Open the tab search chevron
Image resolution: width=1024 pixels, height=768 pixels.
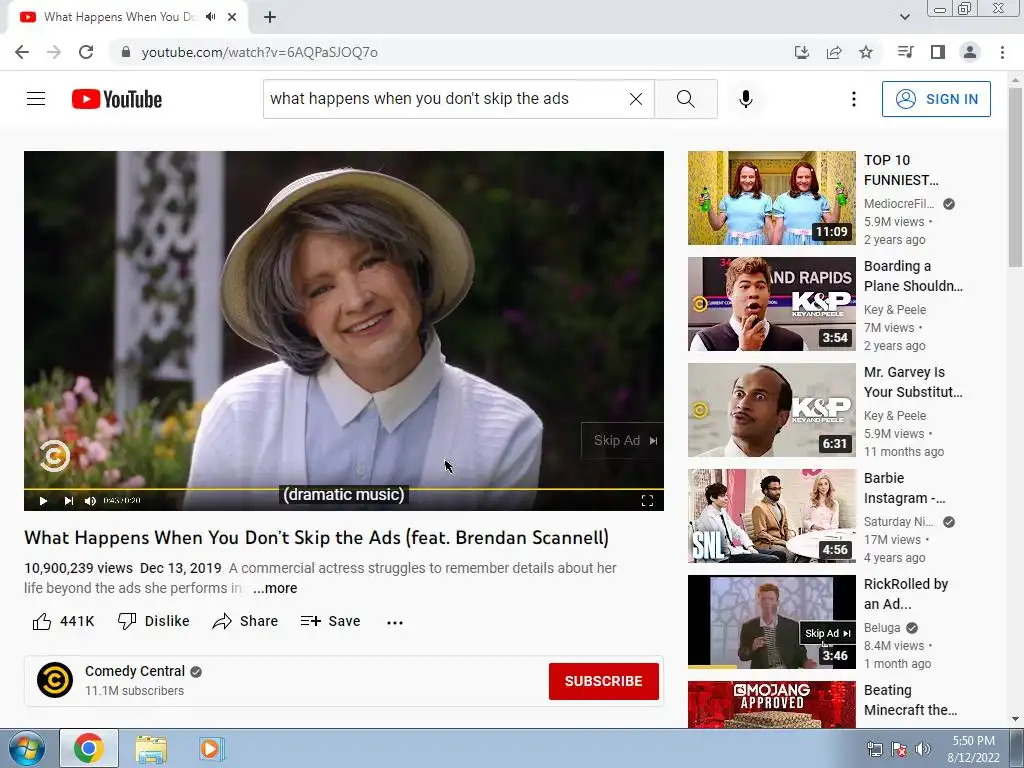pyautogui.click(x=904, y=17)
